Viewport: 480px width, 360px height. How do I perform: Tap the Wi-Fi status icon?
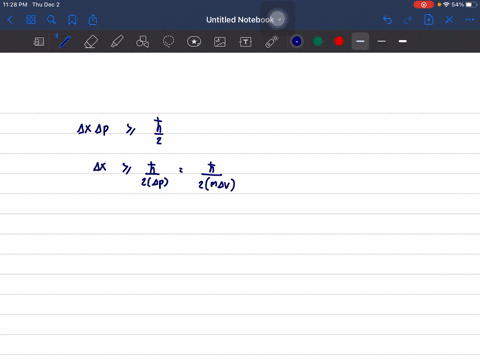(x=446, y=5)
